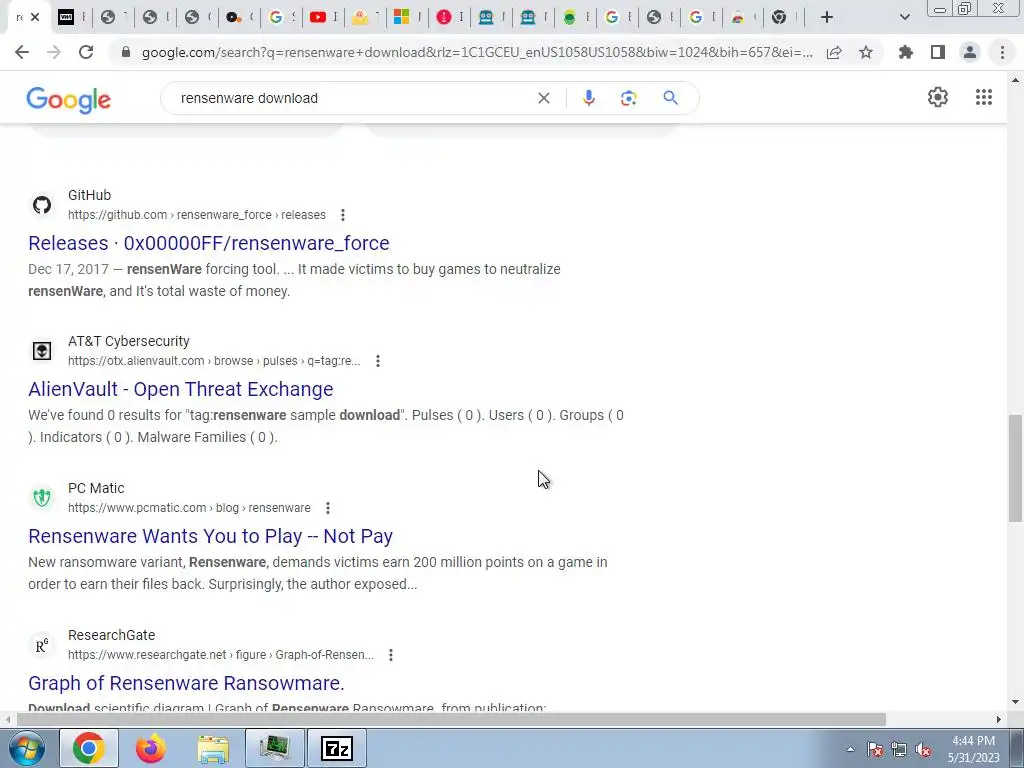The width and height of the screenshot is (1024, 768).
Task: Open the Action Center flag icon
Action: pos(875,749)
